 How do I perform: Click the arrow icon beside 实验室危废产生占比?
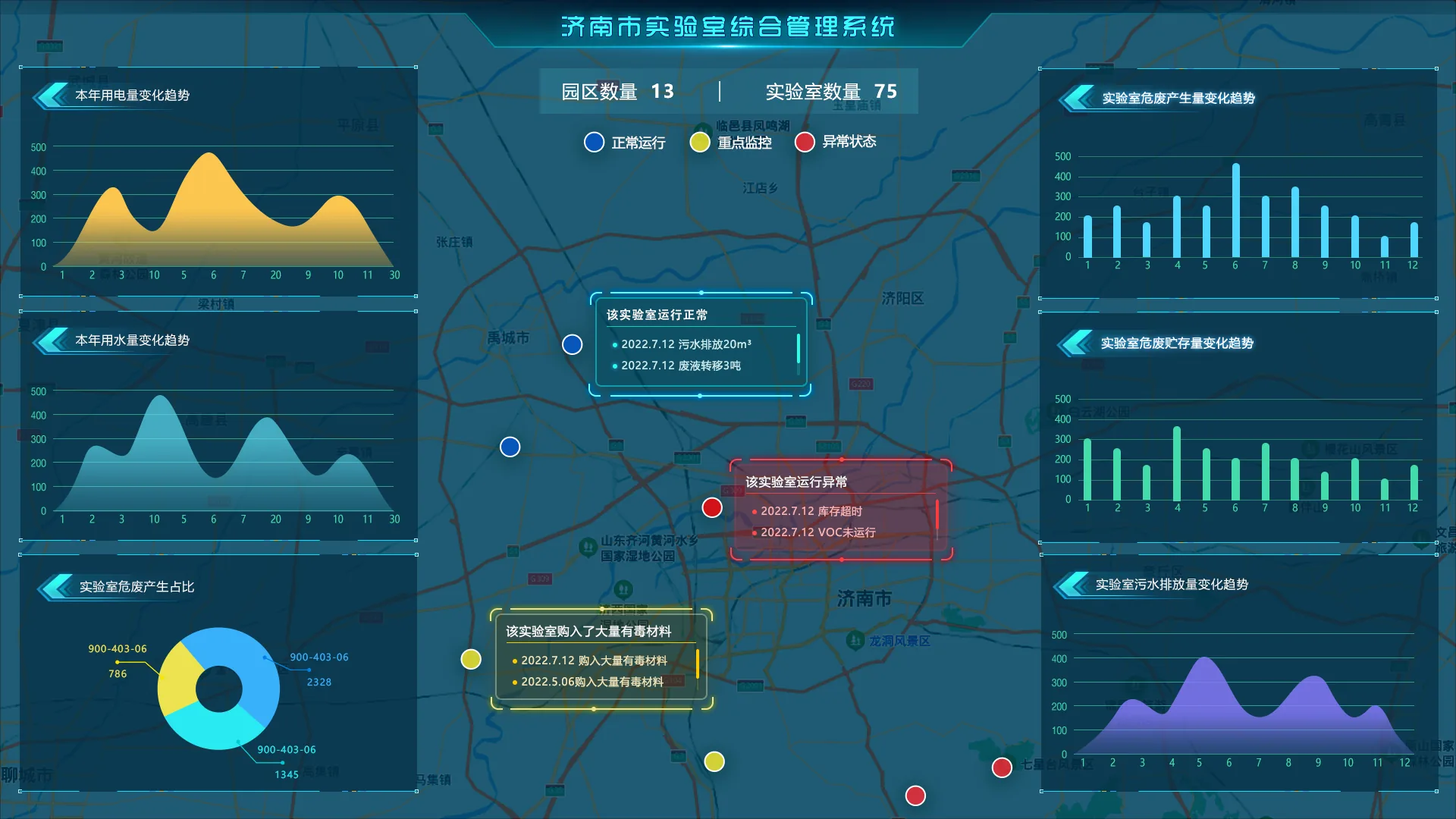(56, 587)
